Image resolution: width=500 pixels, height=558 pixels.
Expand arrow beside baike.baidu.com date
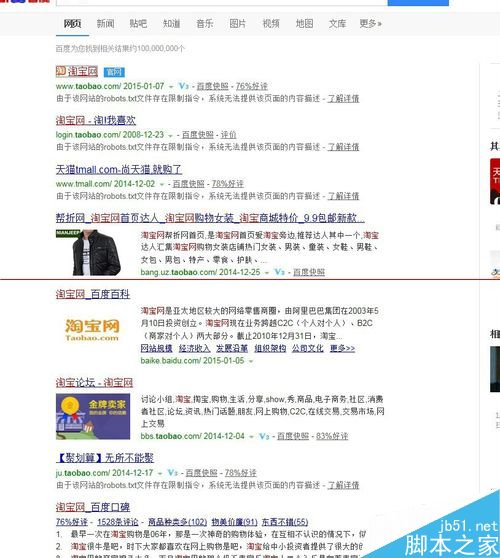251,361
